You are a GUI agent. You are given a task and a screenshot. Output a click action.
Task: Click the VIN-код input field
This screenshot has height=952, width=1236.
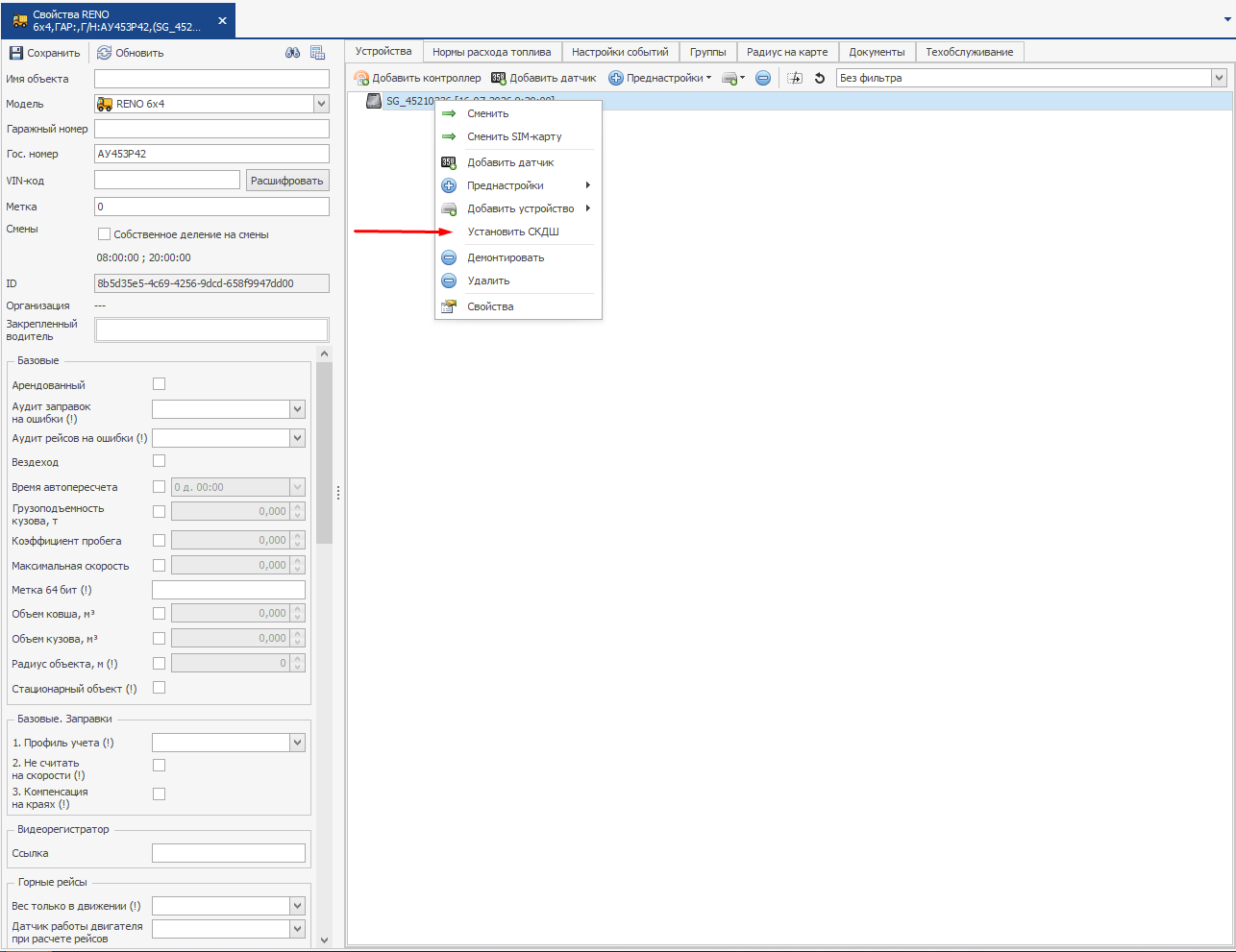coord(167,180)
